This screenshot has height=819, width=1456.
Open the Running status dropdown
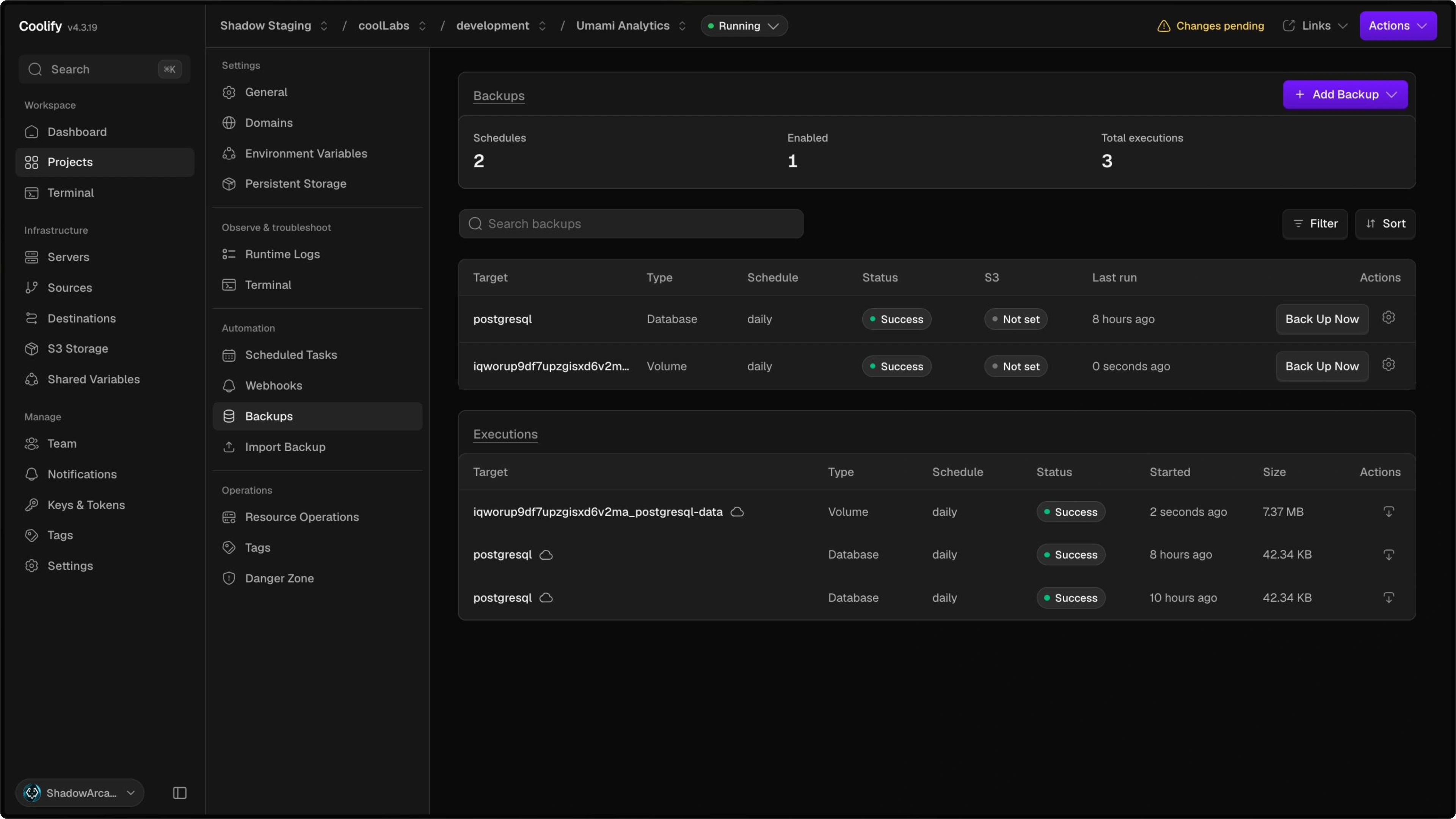[744, 26]
